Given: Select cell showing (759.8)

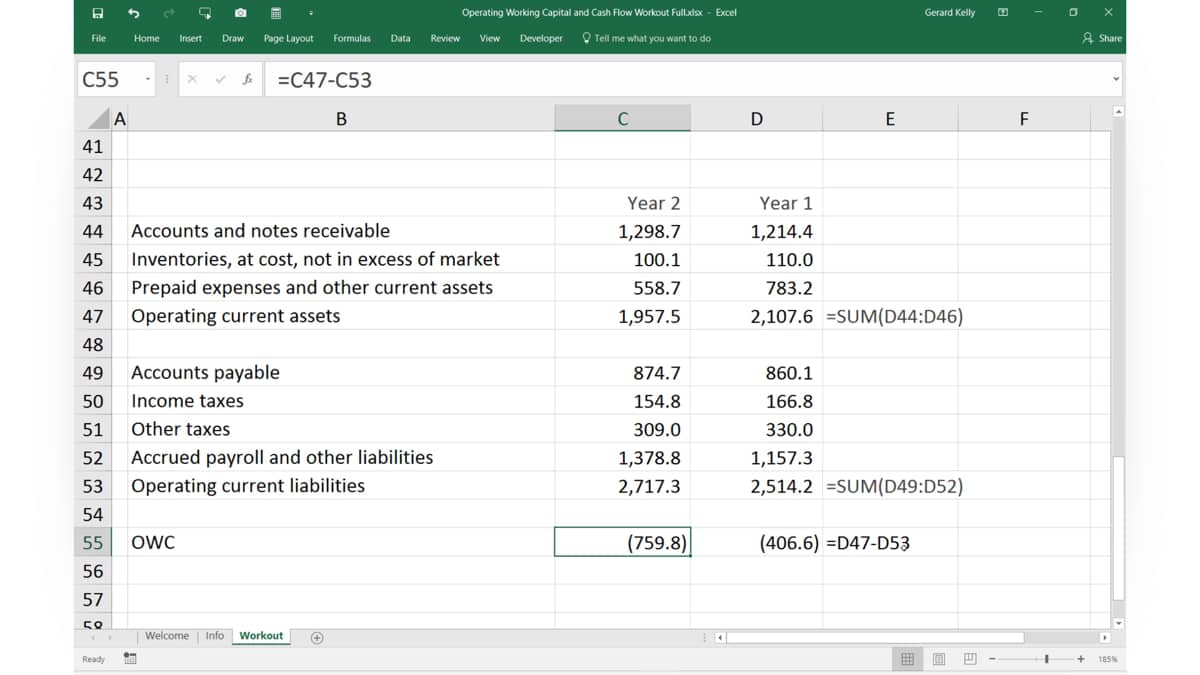Looking at the screenshot, I should click(x=622, y=543).
